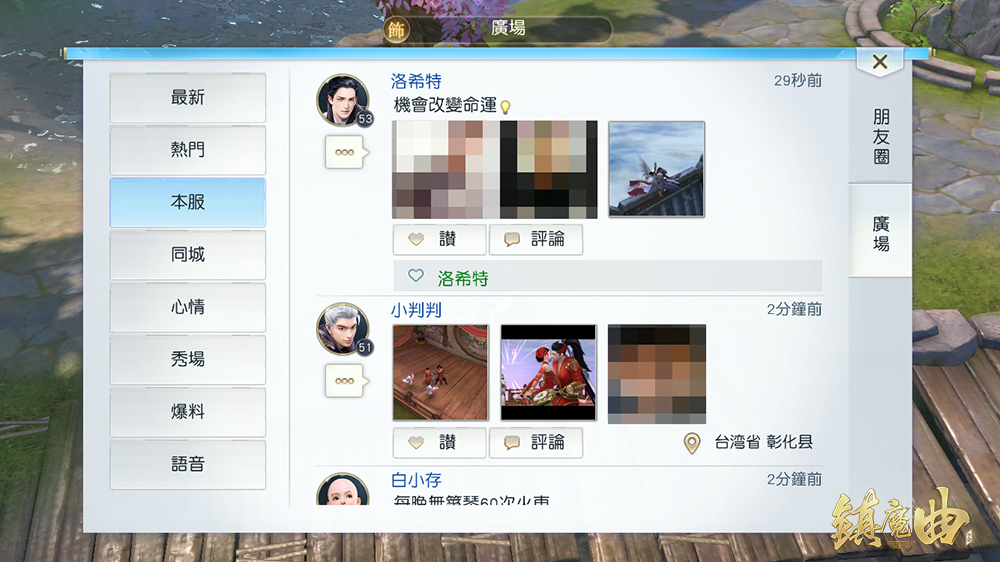
Task: Open the 熱門 category
Action: pyautogui.click(x=188, y=150)
